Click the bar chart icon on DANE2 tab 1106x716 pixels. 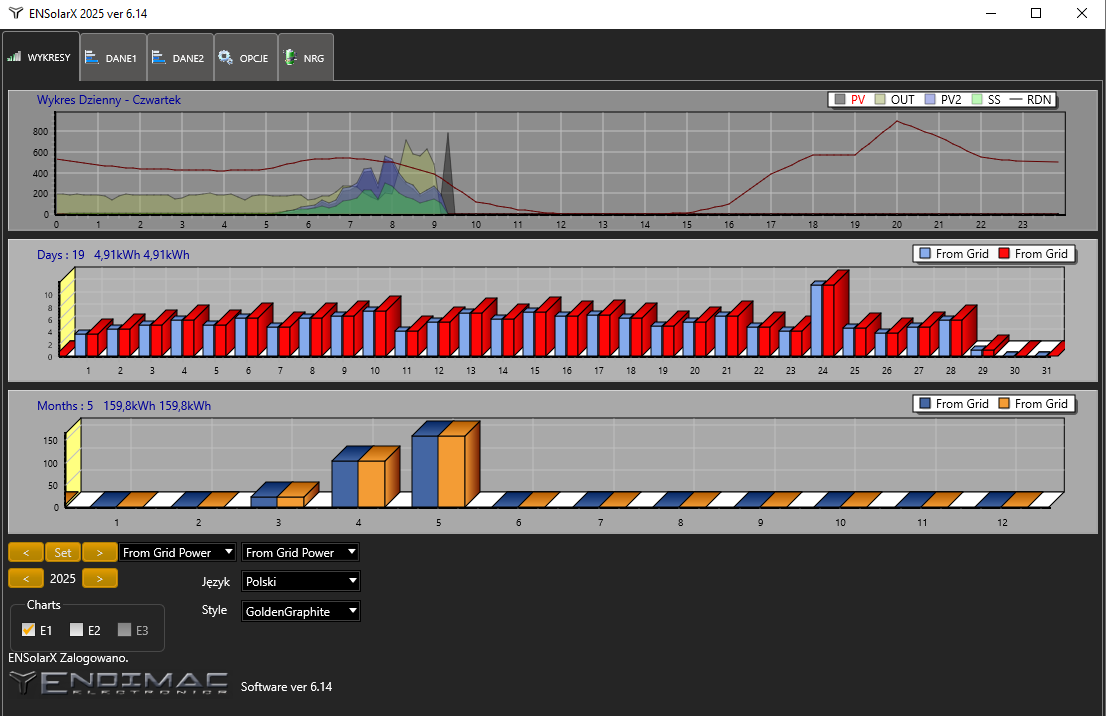159,58
